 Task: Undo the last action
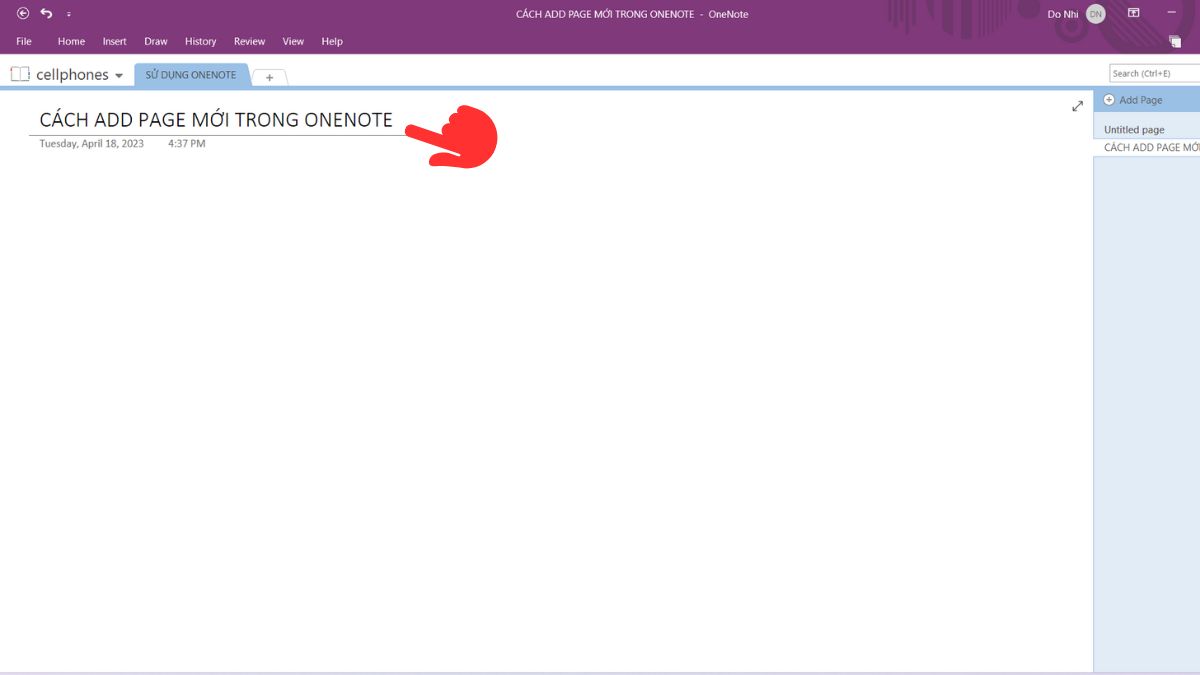pos(46,14)
